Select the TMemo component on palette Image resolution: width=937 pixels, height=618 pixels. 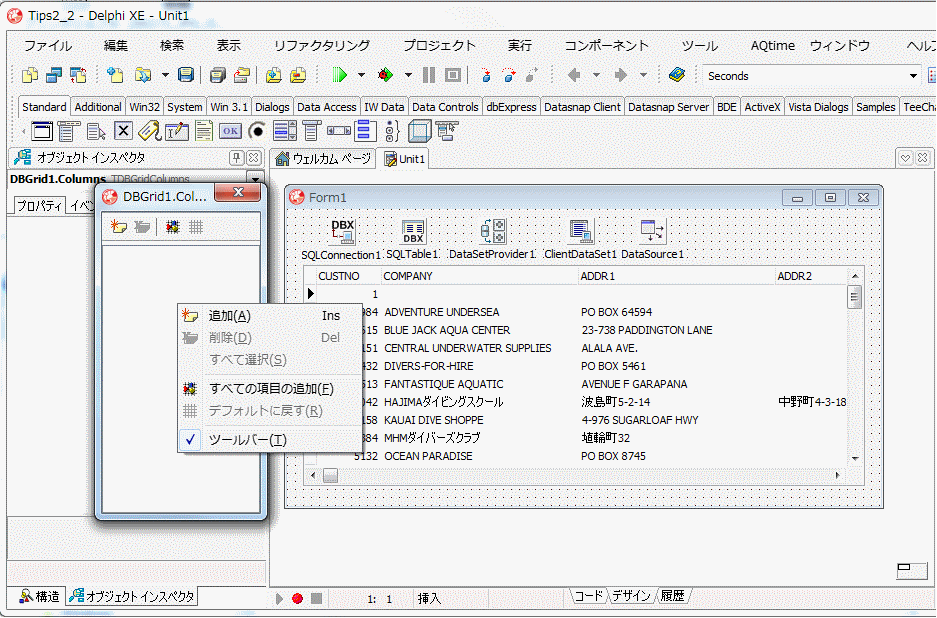[203, 131]
